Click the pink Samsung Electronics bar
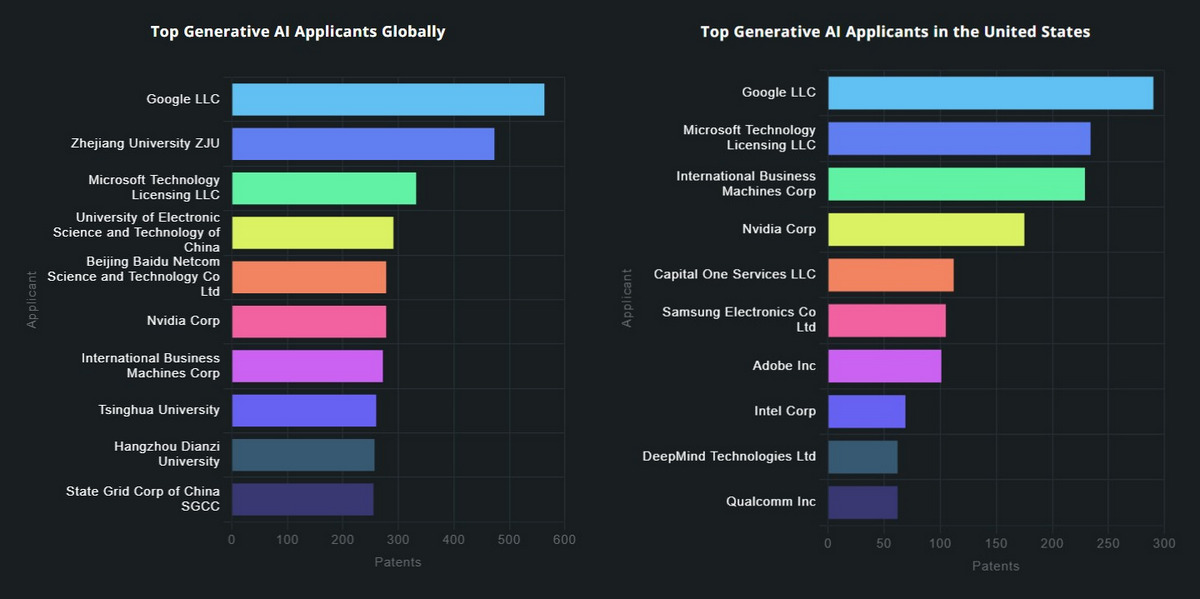Screen dimensions: 1200x599 click(886, 320)
